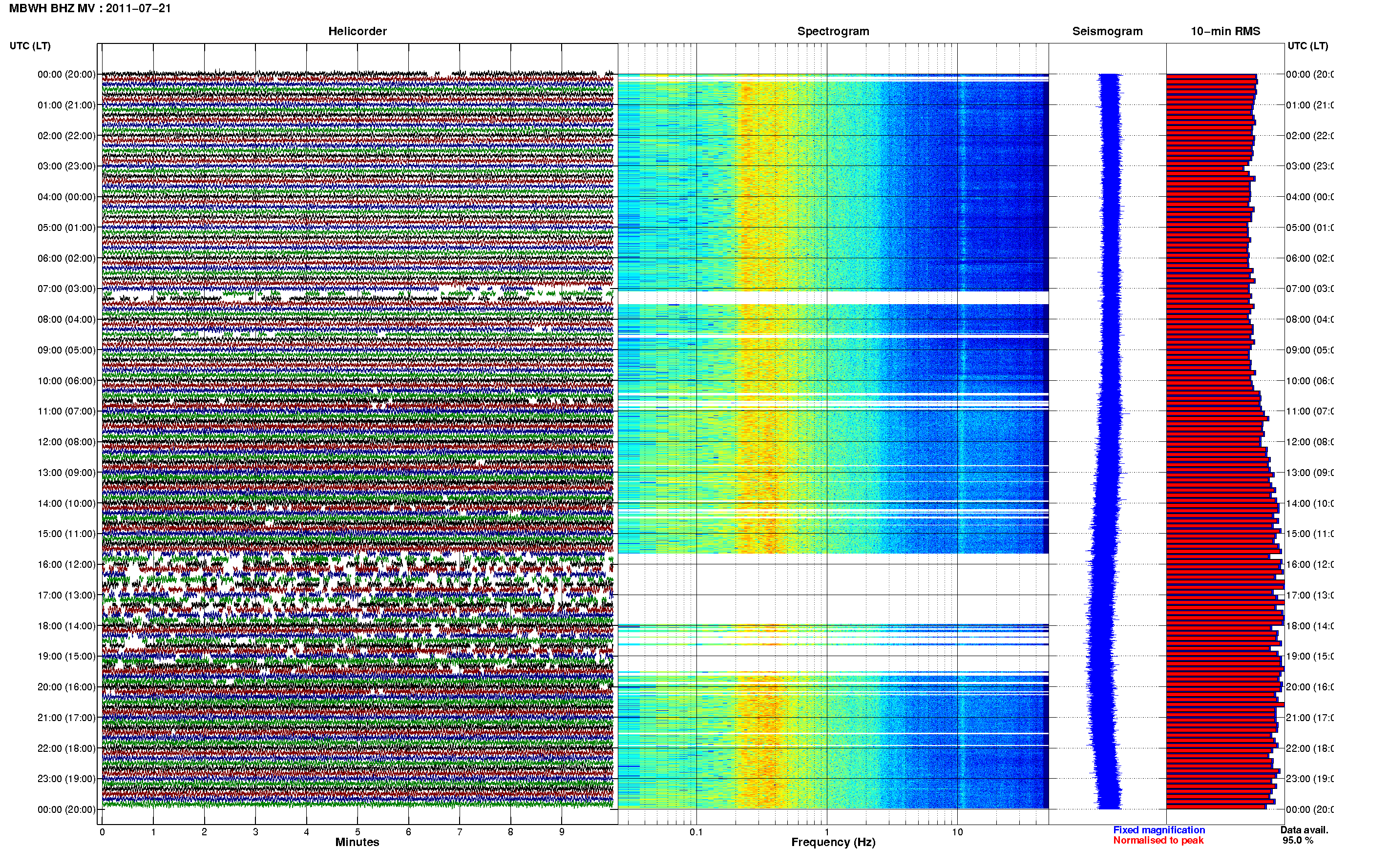Click the '08:00 (04:00)' time label
The height and width of the screenshot is (868, 1389).
point(66,319)
